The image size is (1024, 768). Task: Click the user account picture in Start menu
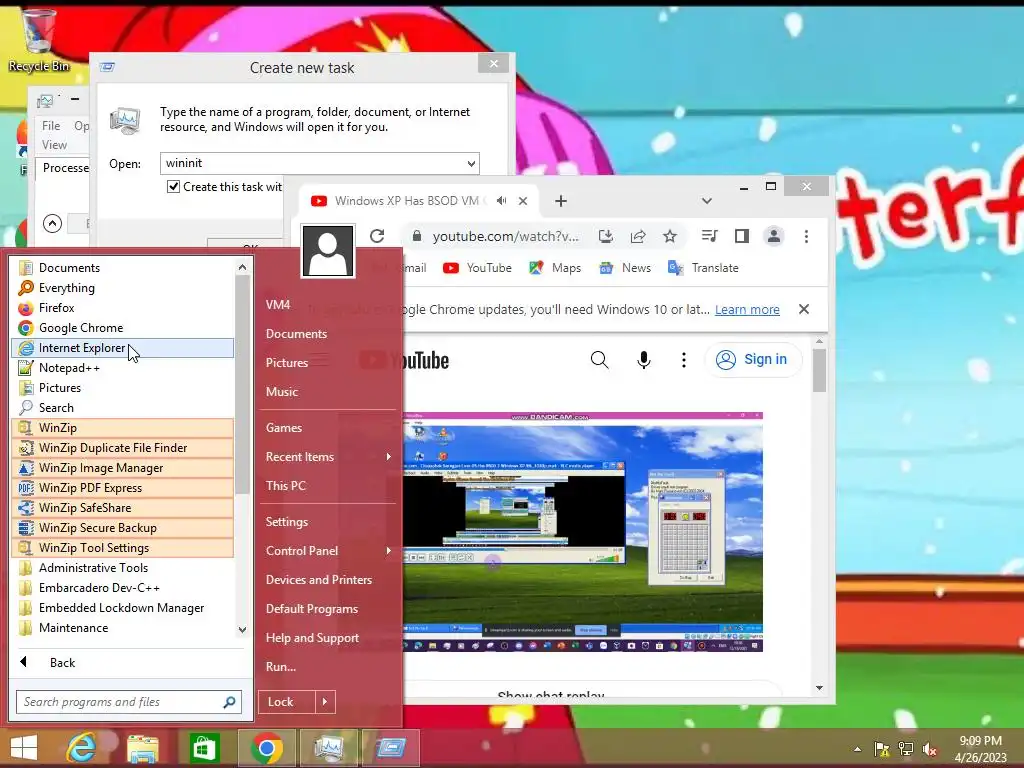click(328, 251)
